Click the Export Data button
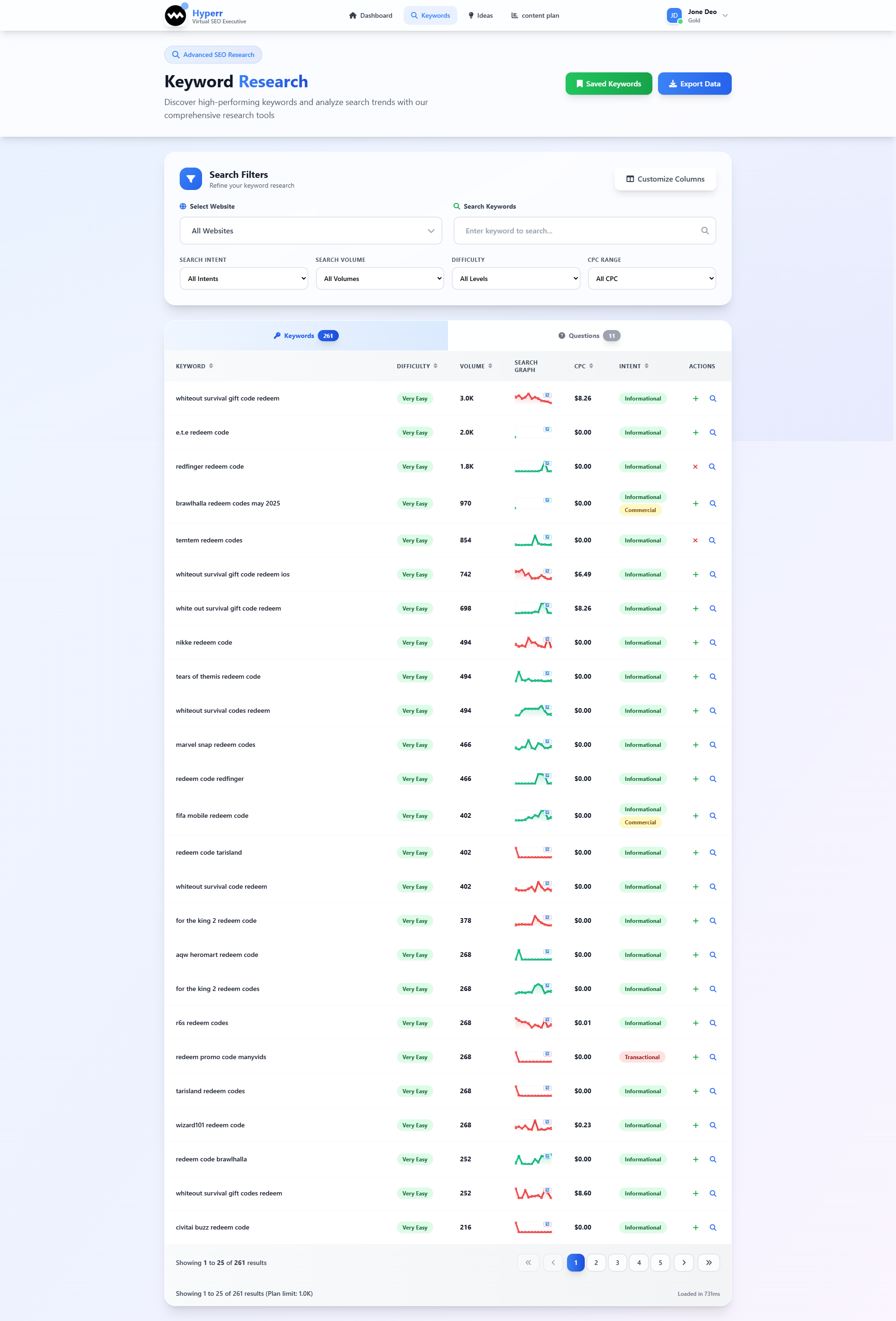The height and width of the screenshot is (1321, 896). pos(694,84)
